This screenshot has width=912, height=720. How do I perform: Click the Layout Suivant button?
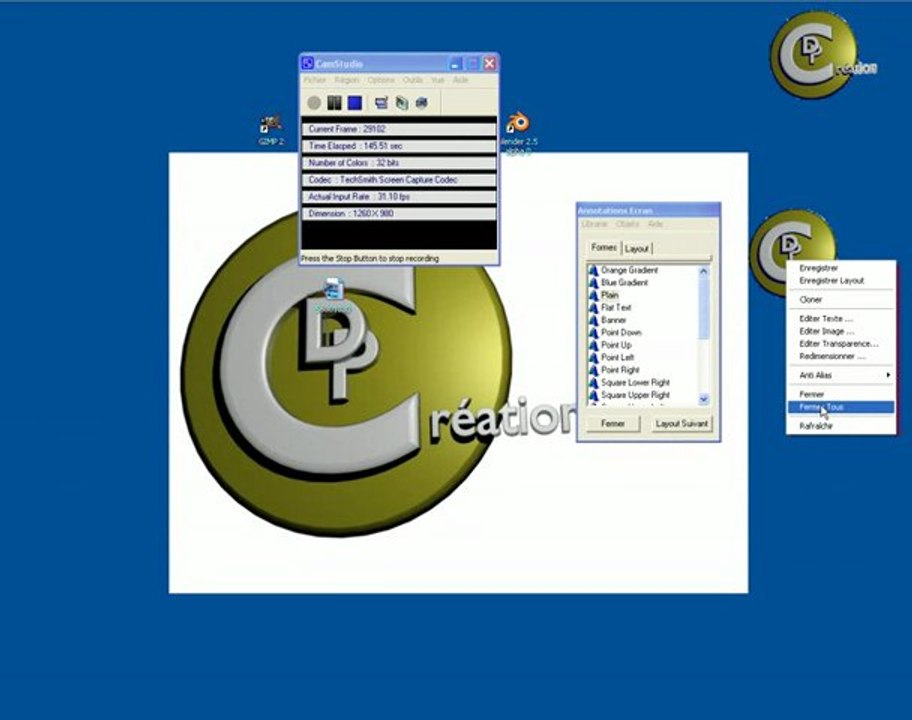click(x=682, y=424)
